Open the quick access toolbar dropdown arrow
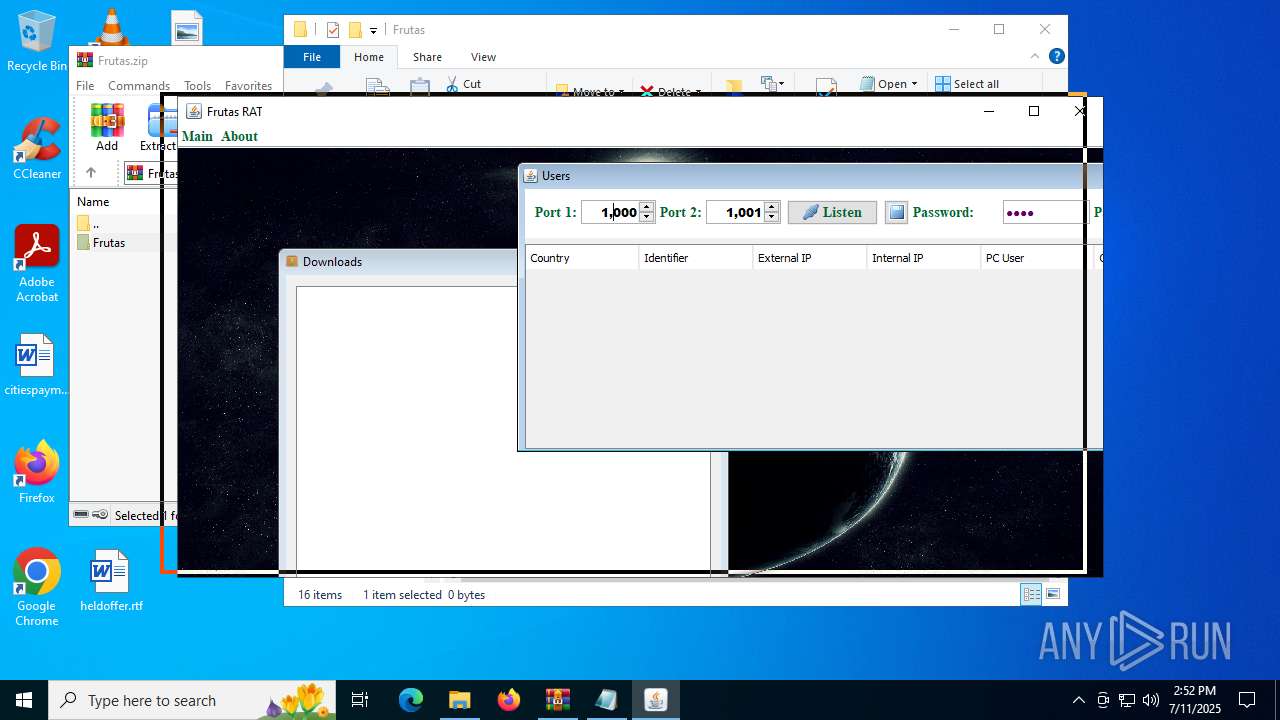Screen dimensions: 1280x720 373,31
